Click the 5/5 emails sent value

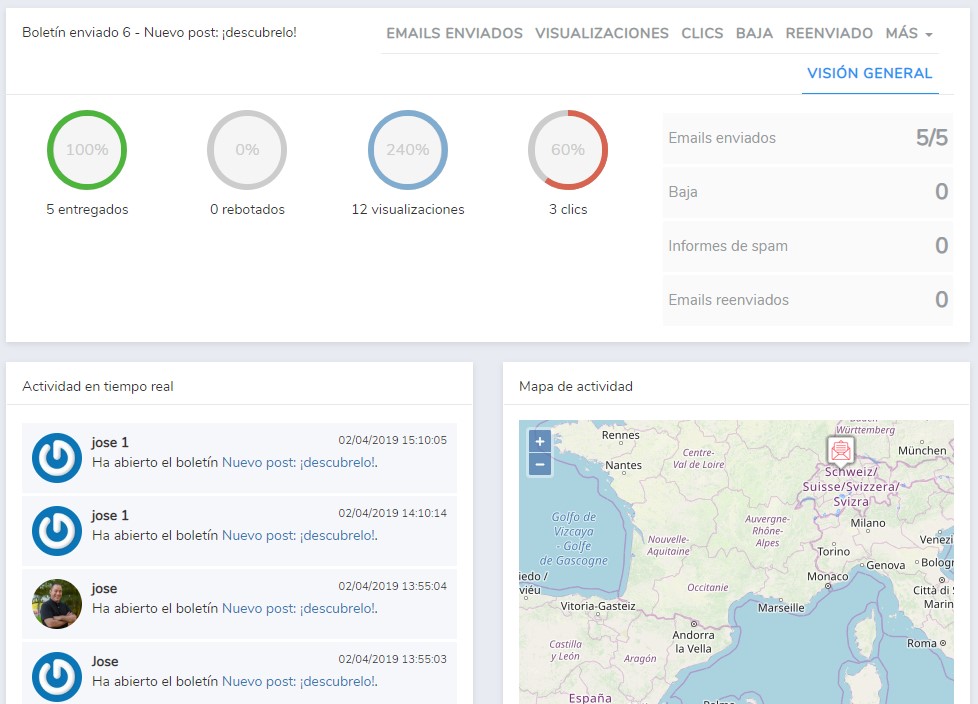click(931, 138)
